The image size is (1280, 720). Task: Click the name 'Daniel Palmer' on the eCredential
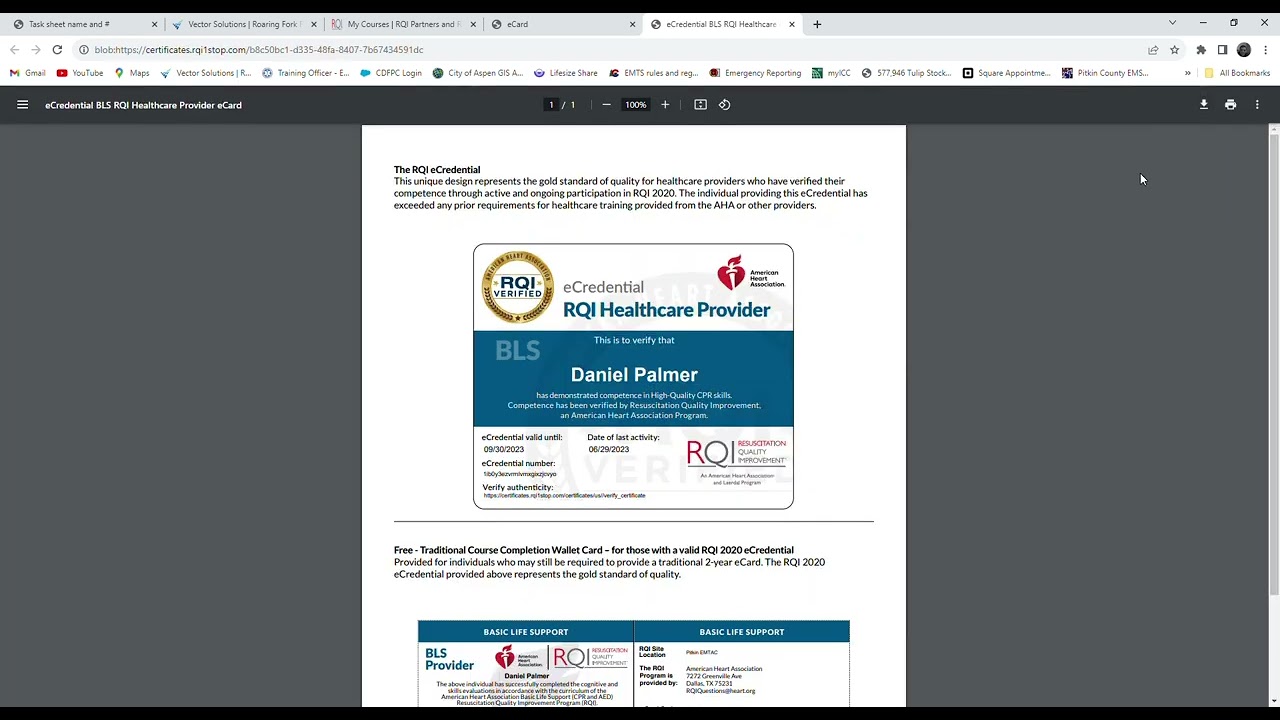634,375
